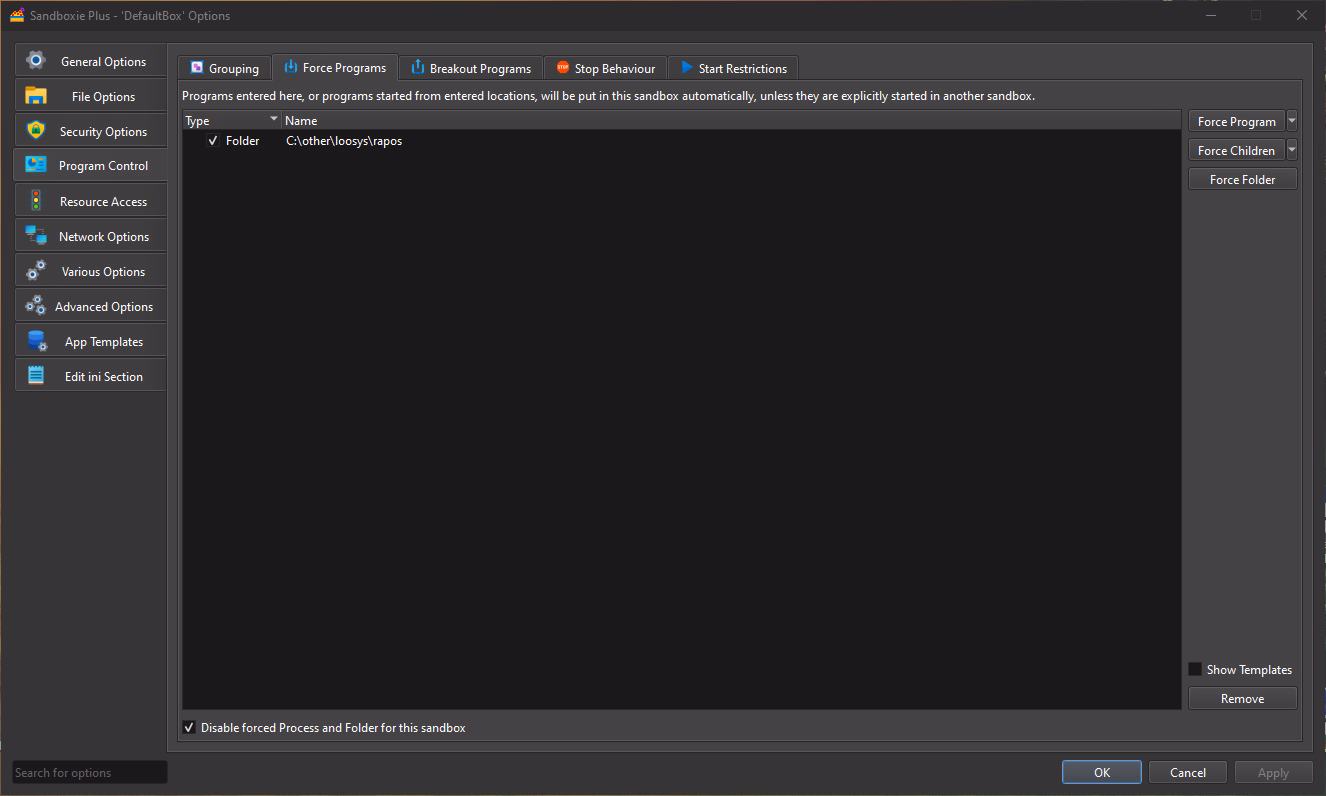The width and height of the screenshot is (1326, 796).
Task: Expand the Force Children dropdown arrow
Action: point(1292,150)
